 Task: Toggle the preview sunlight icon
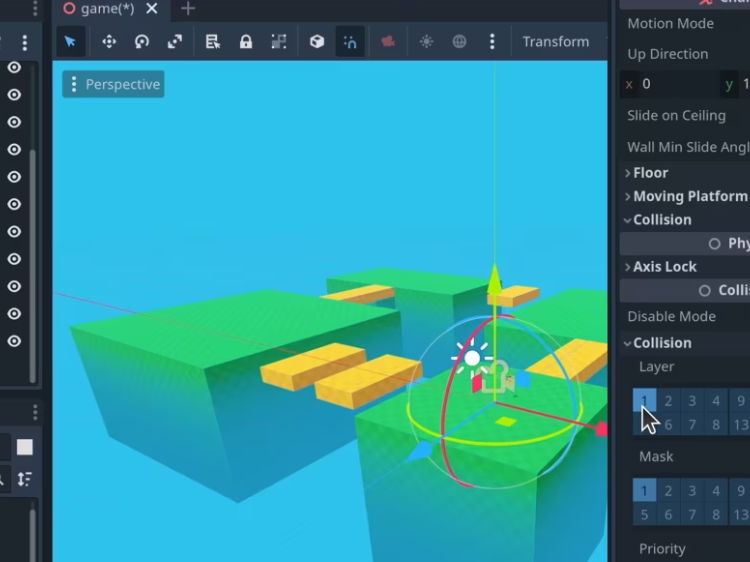pyautogui.click(x=426, y=42)
